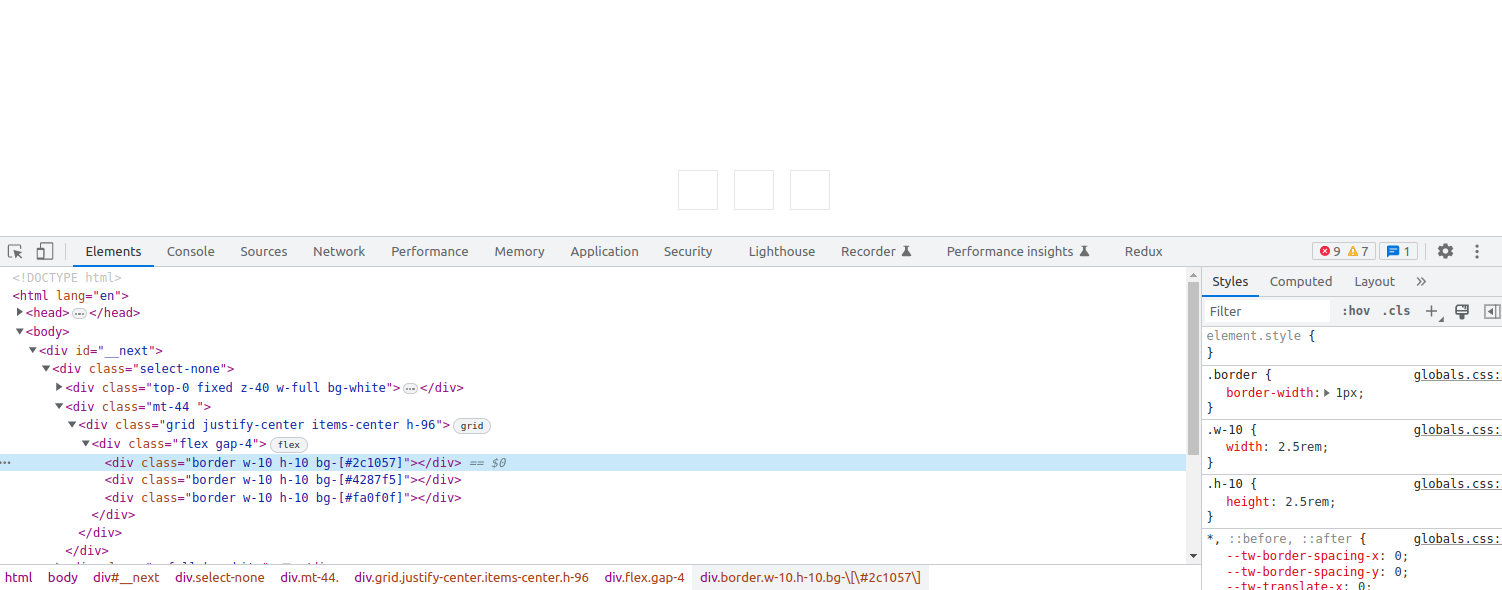This screenshot has width=1502, height=590.
Task: Toggle the device toolbar emulation
Action: (44, 251)
